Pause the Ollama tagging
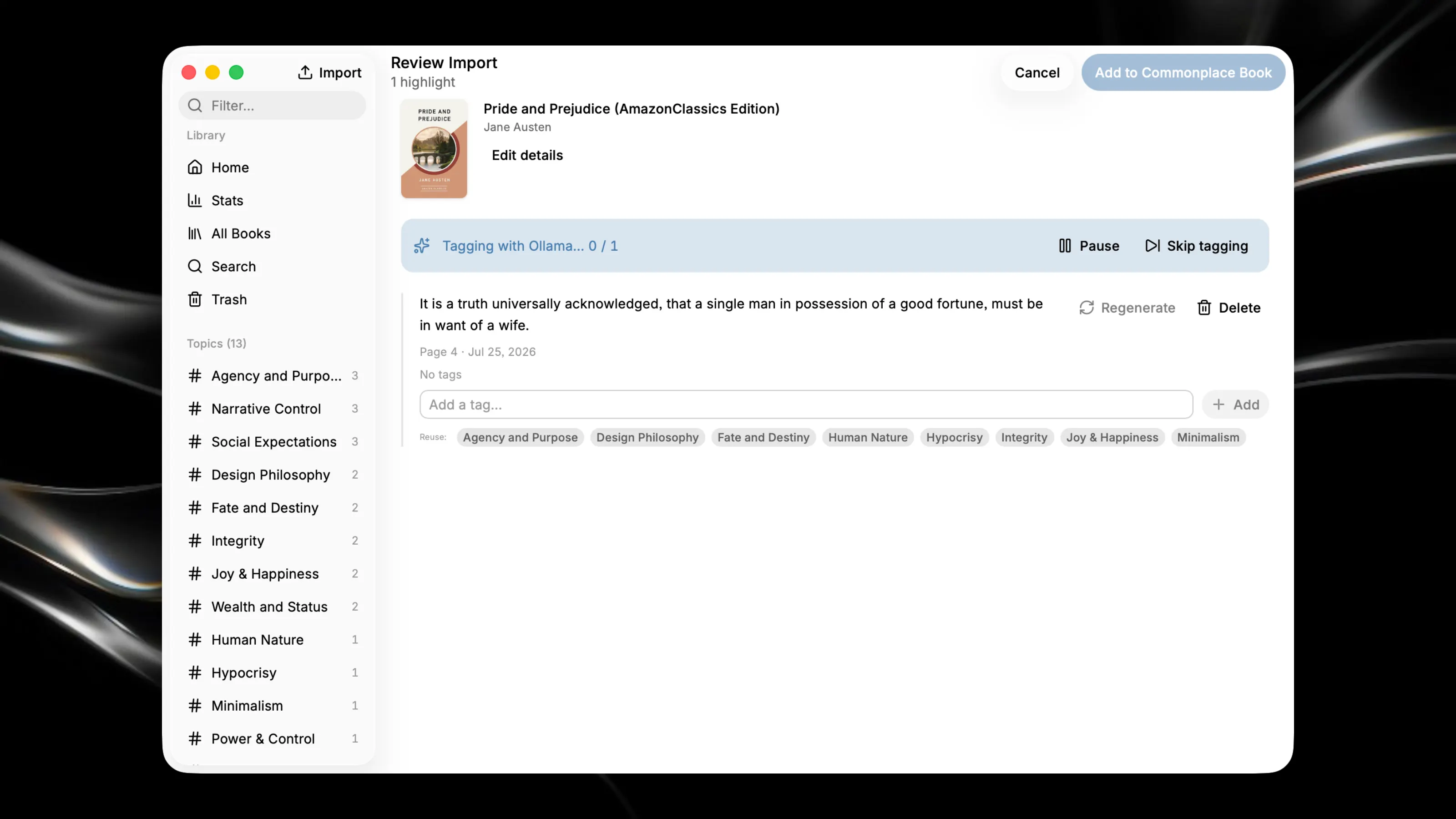Image resolution: width=1456 pixels, height=819 pixels. coord(1089,246)
